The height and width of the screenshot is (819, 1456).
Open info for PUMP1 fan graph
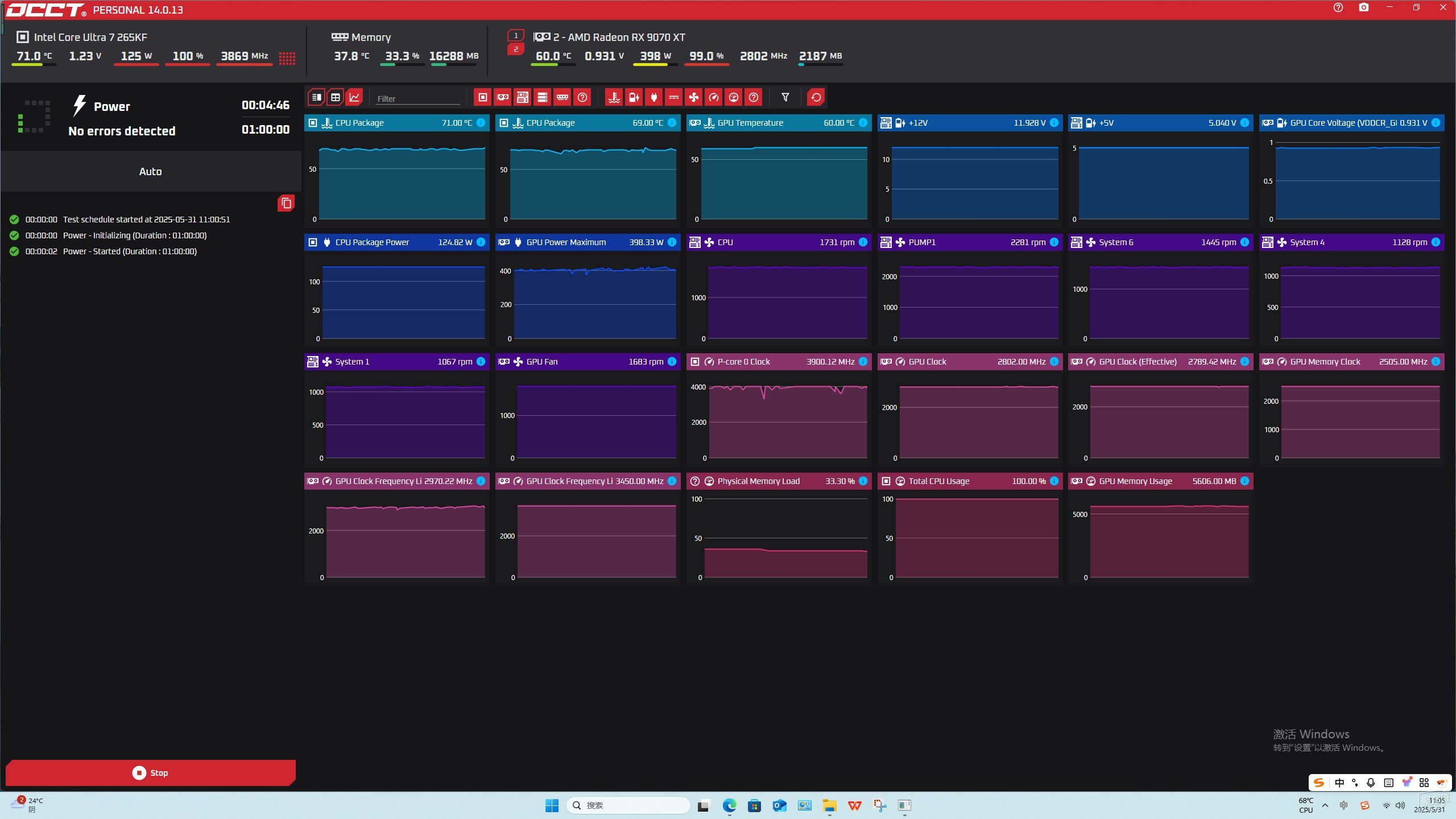(1054, 242)
